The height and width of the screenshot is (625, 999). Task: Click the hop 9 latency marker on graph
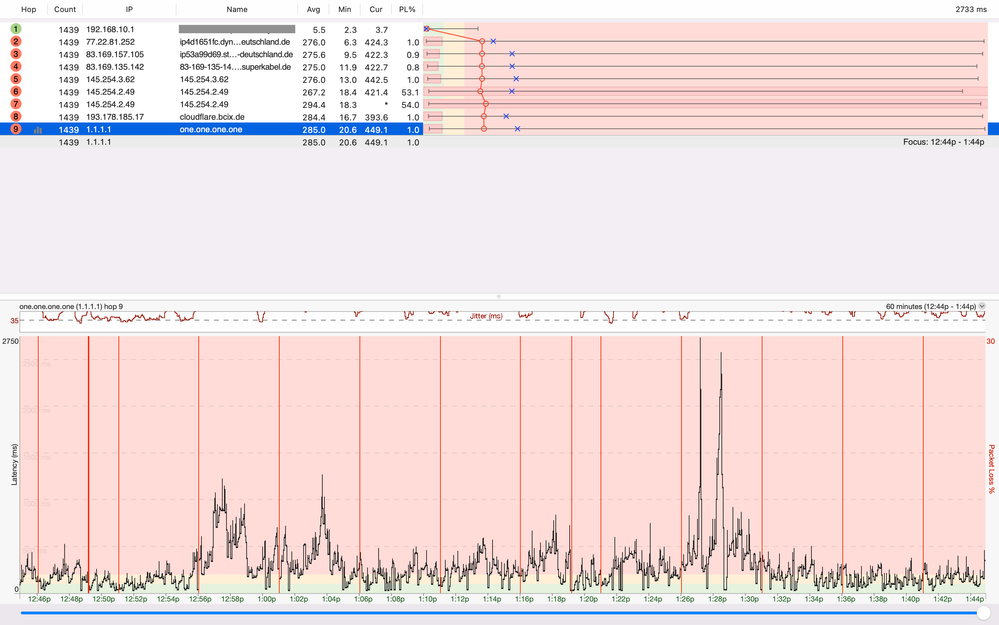(484, 129)
